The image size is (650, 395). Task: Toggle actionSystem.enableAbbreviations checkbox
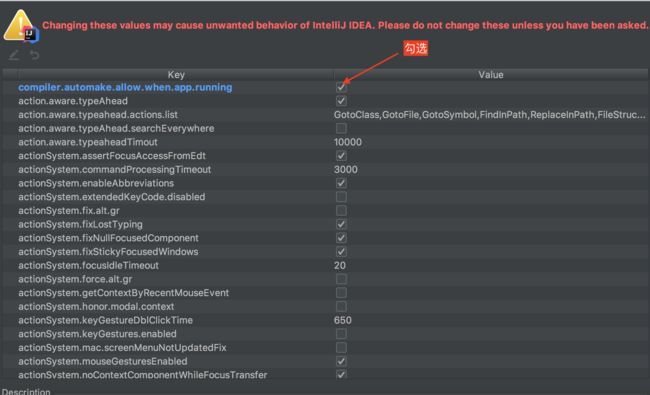[341, 183]
